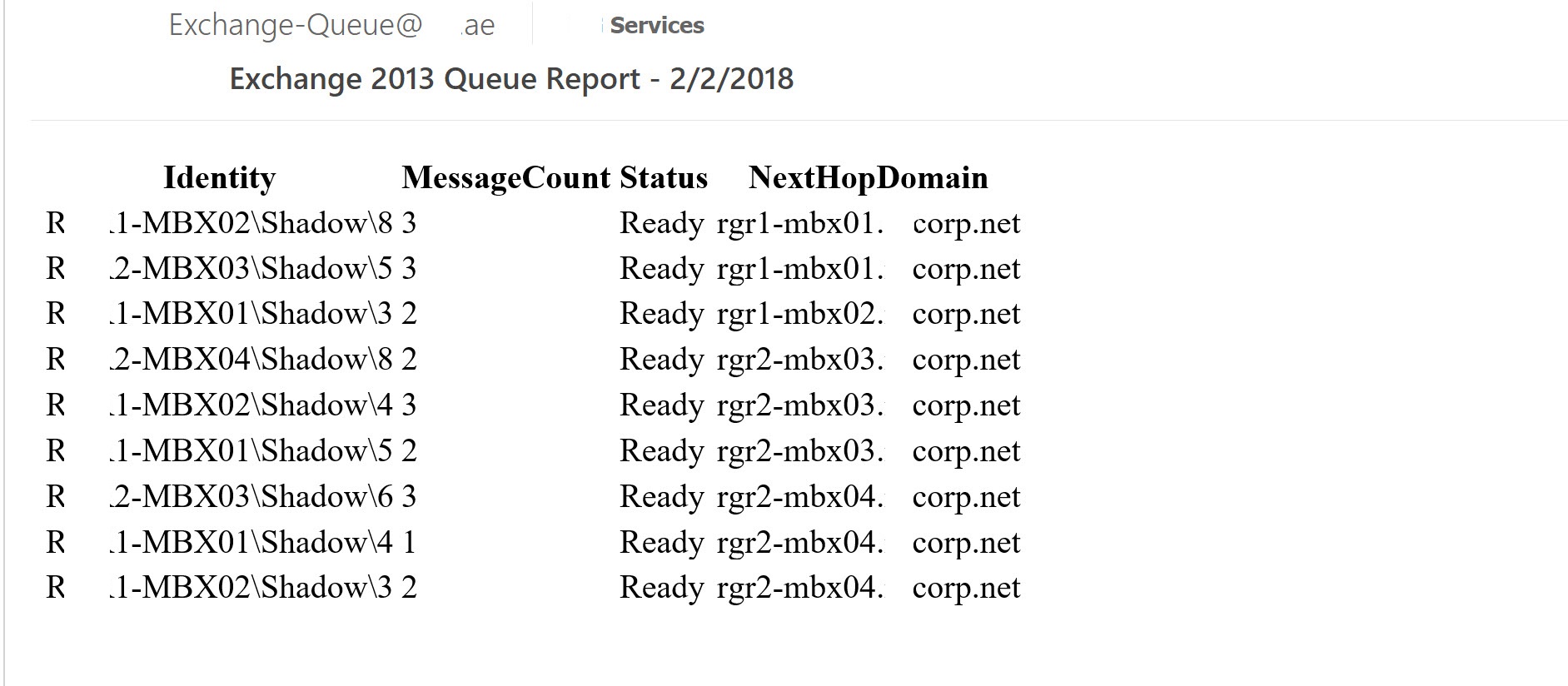Image resolution: width=1568 pixels, height=686 pixels.
Task: Select the 2-MBX03\Shadow\6 identity entry
Action: pyautogui.click(x=251, y=496)
